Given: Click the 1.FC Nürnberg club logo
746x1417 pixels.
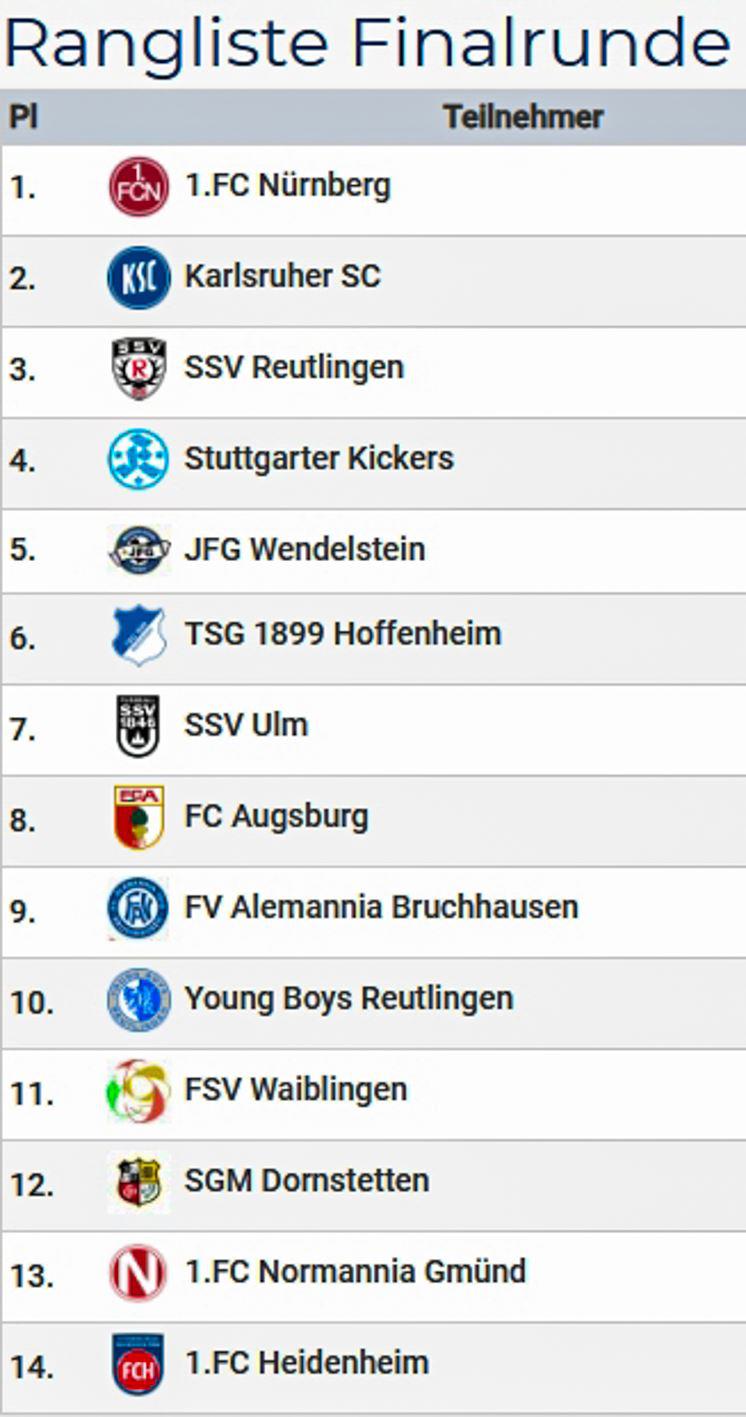Looking at the screenshot, I should [138, 187].
